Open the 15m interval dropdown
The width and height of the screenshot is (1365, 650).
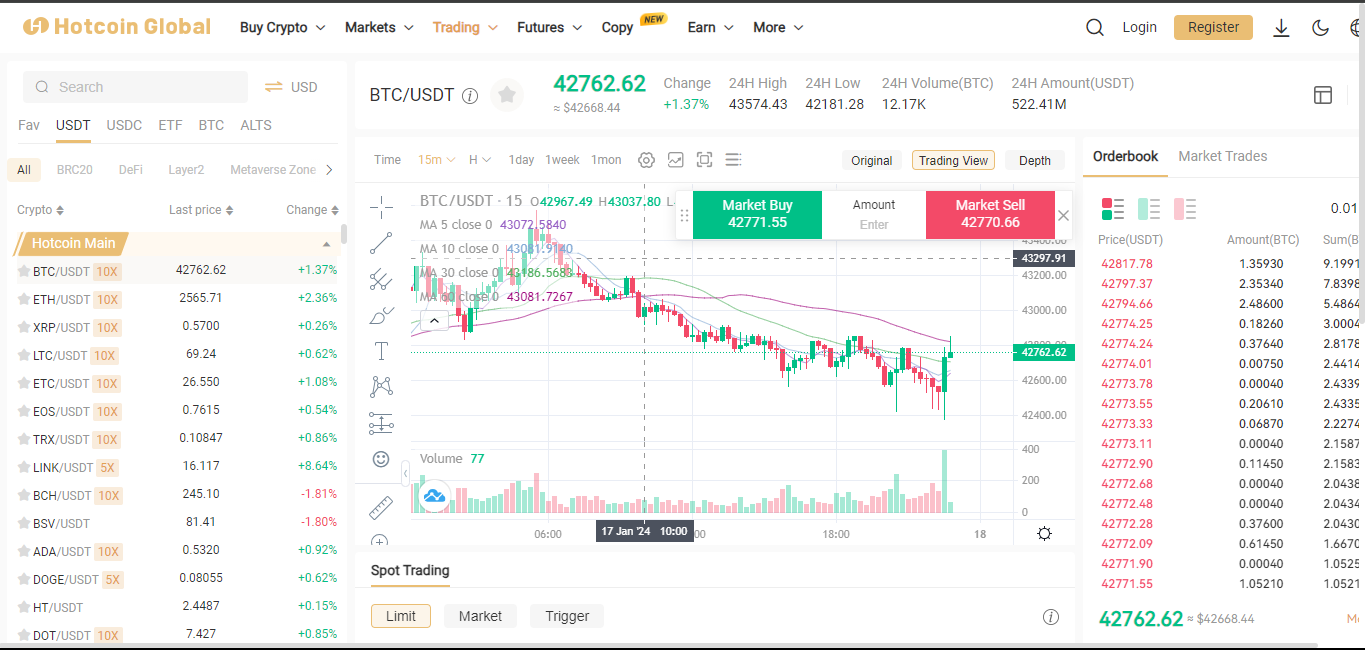pyautogui.click(x=436, y=160)
